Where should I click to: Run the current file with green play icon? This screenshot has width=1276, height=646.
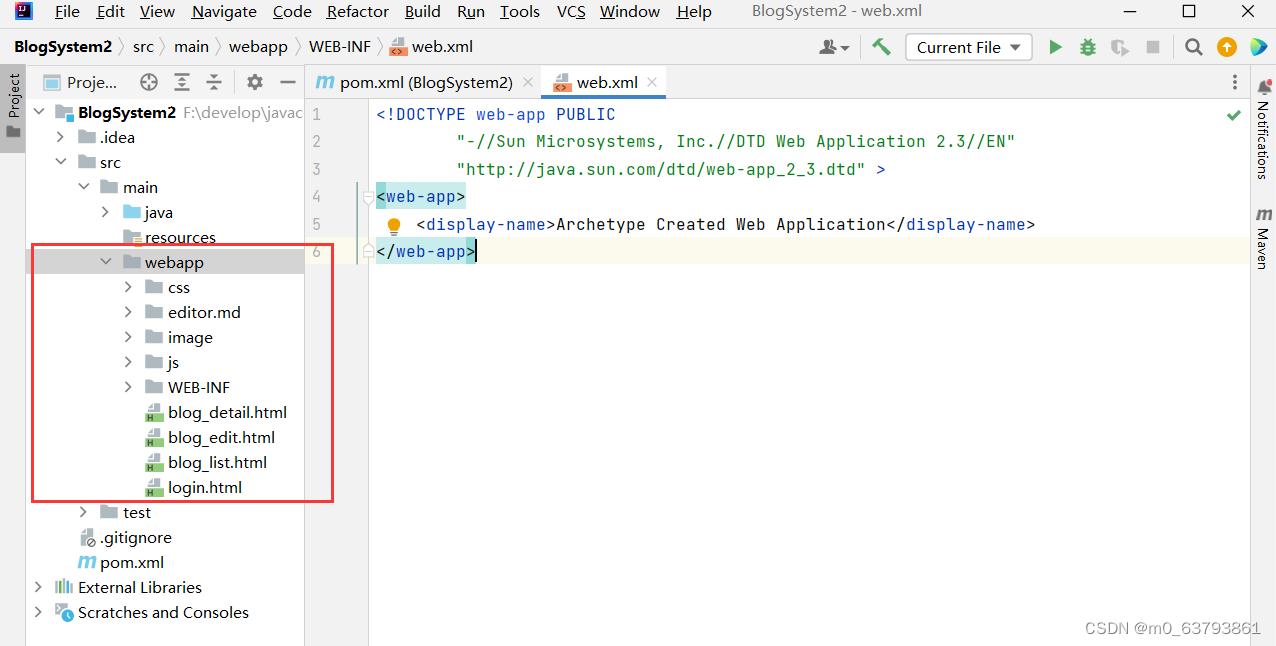click(x=1055, y=47)
